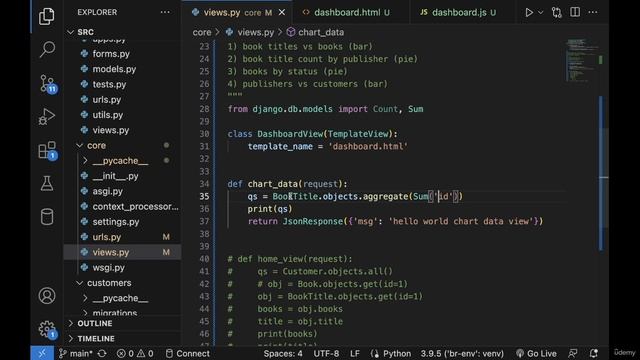This screenshot has height=360, width=640.
Task: Click the core breadcrumb
Action: click(x=202, y=32)
